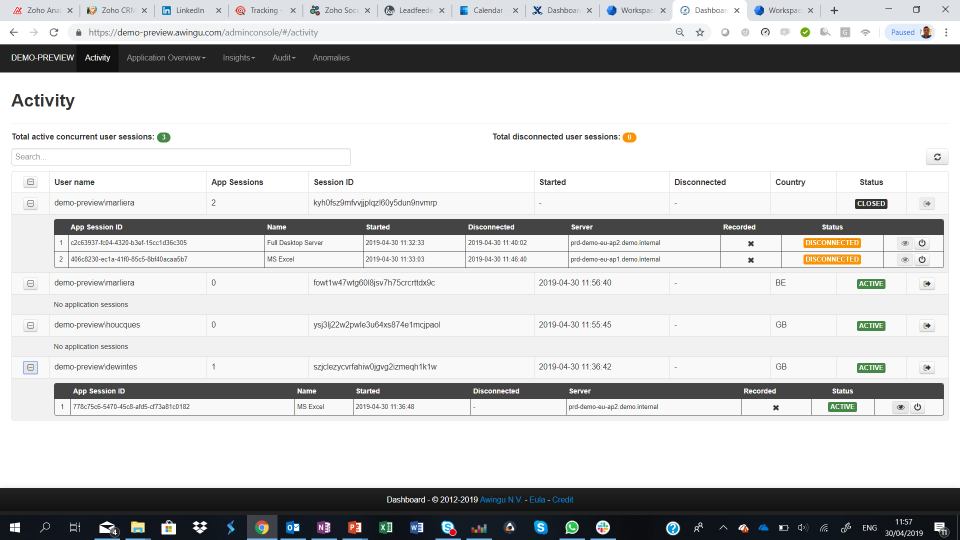This screenshot has width=960, height=540.
Task: View the active MS Excel app session
Action: [x=900, y=407]
